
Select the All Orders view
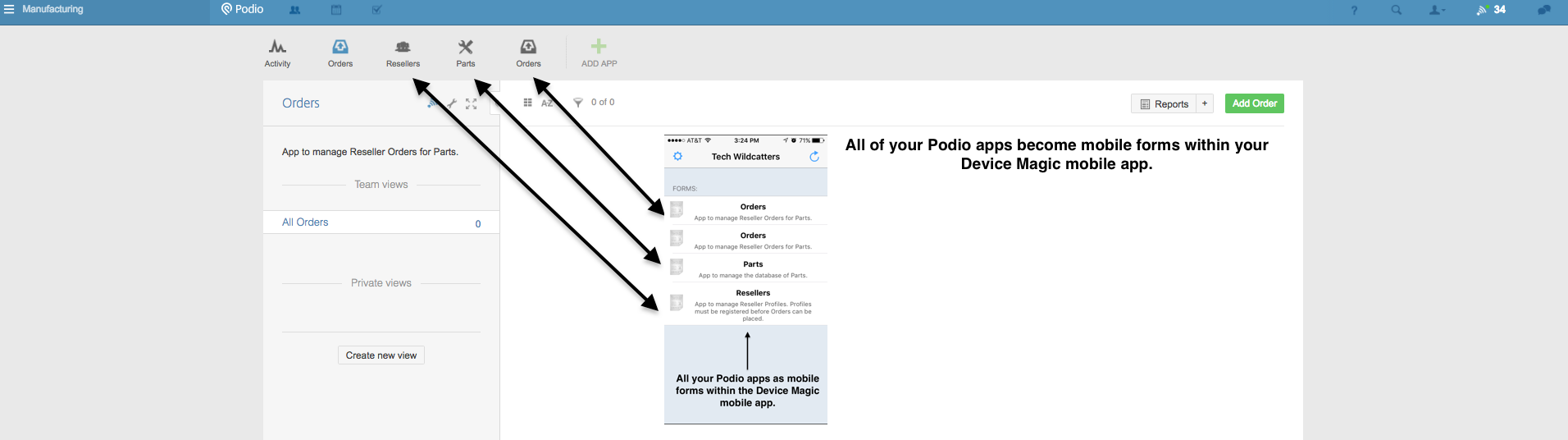(305, 222)
